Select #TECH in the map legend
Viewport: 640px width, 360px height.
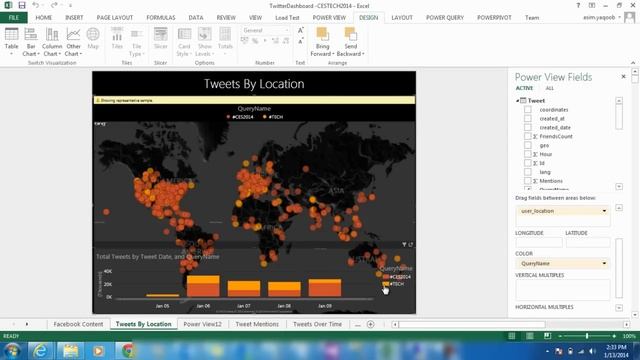coord(273,117)
